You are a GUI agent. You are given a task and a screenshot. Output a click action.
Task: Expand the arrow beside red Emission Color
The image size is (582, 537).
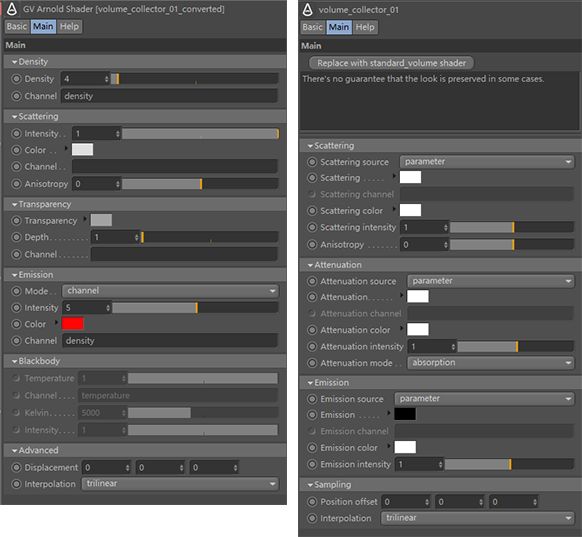point(56,322)
